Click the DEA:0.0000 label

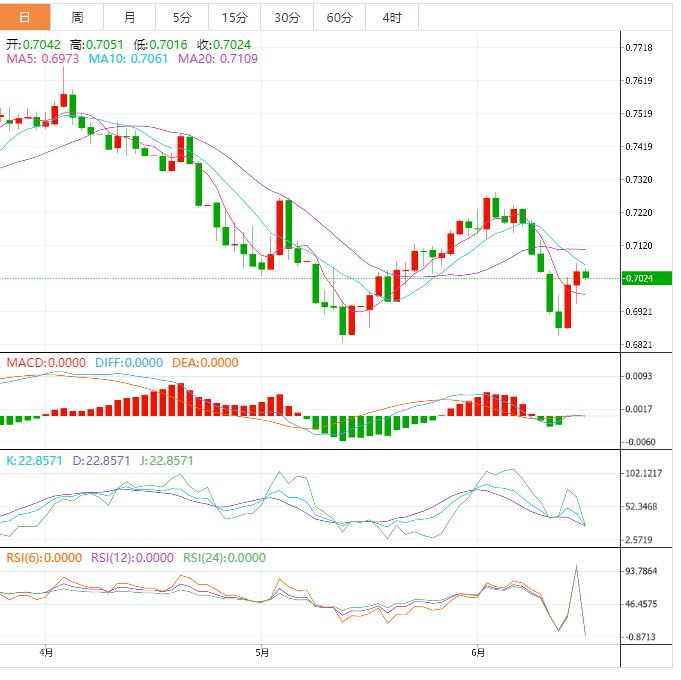click(x=204, y=363)
